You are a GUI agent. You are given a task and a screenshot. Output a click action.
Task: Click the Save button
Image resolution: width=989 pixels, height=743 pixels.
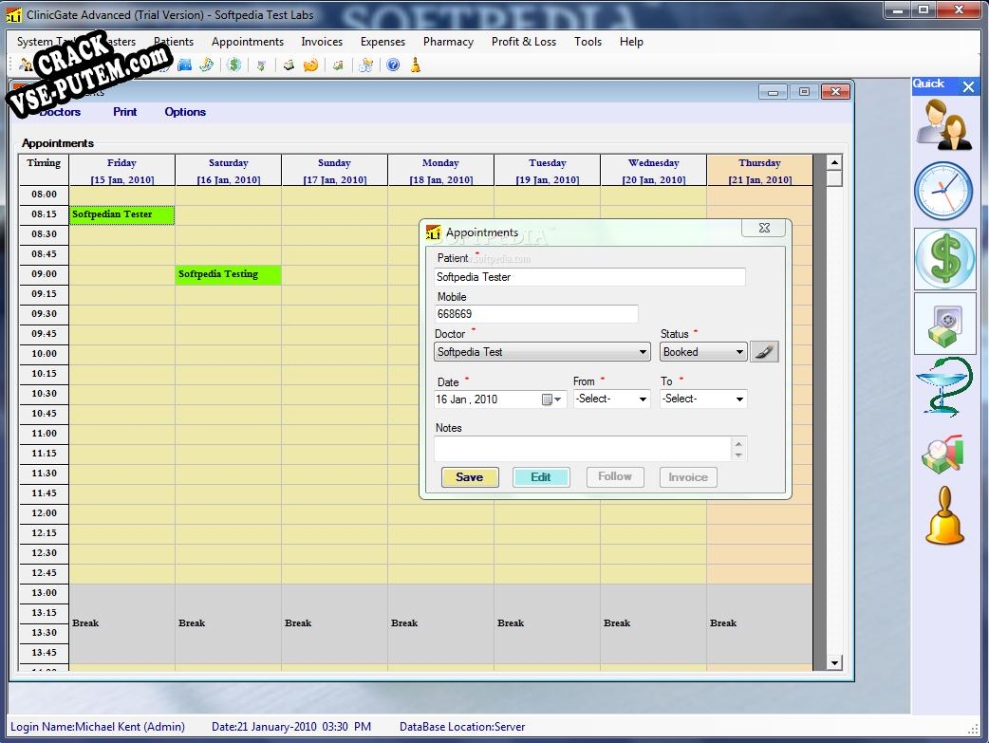coord(469,477)
